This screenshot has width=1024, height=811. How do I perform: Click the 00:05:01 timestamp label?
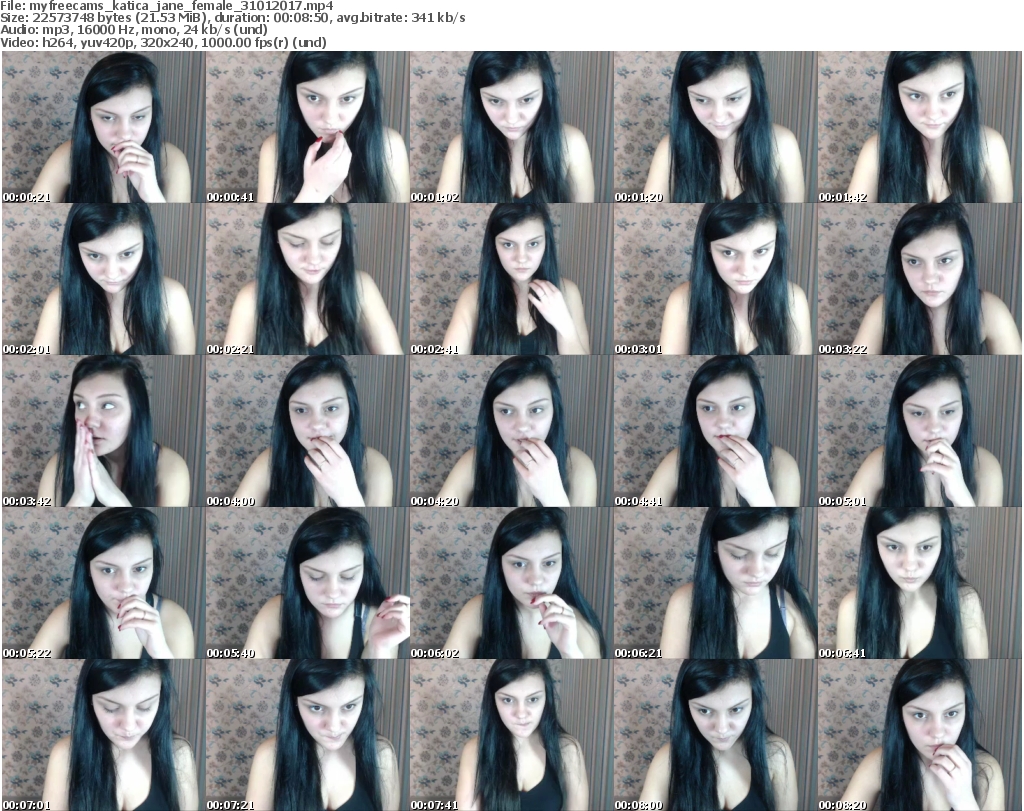(x=843, y=501)
